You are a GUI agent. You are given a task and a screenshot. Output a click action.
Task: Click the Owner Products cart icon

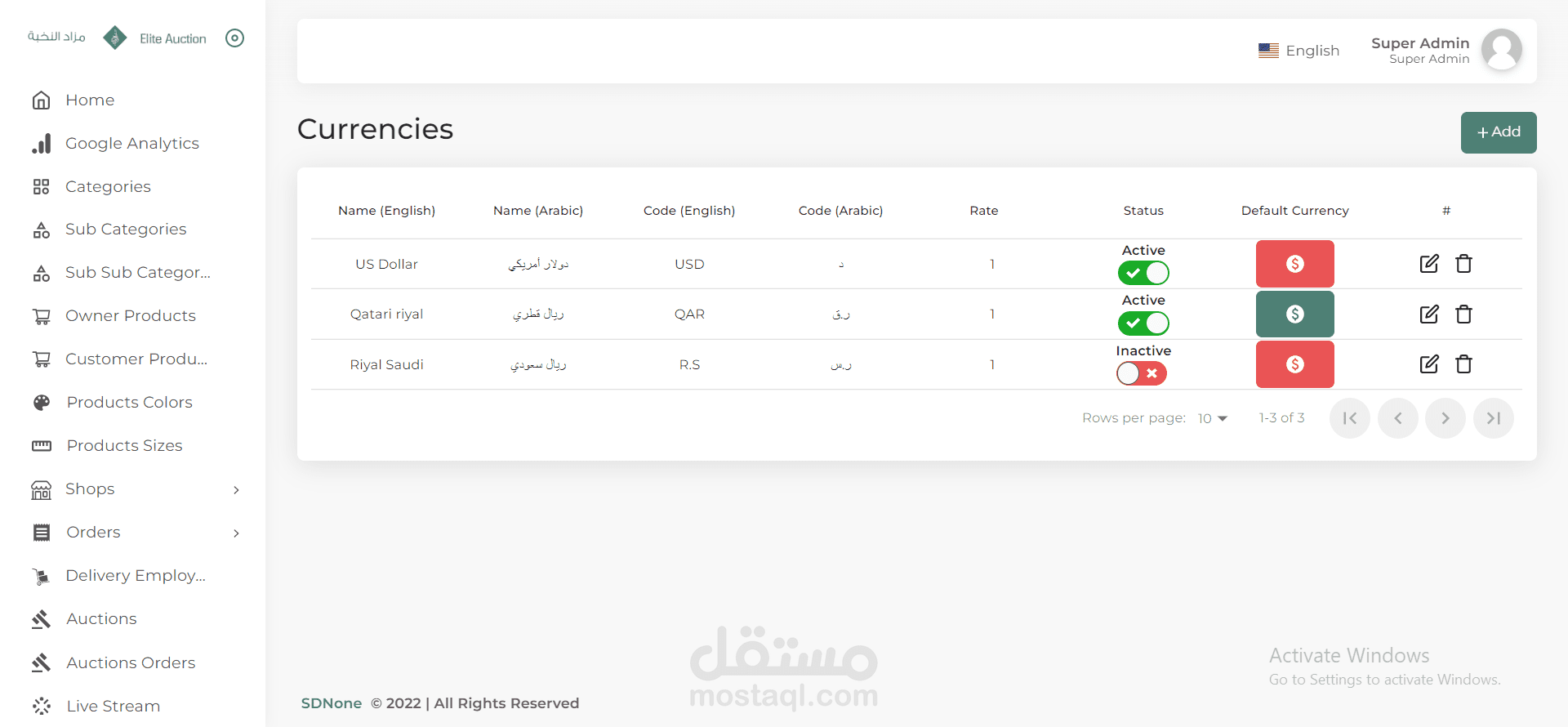[41, 316]
